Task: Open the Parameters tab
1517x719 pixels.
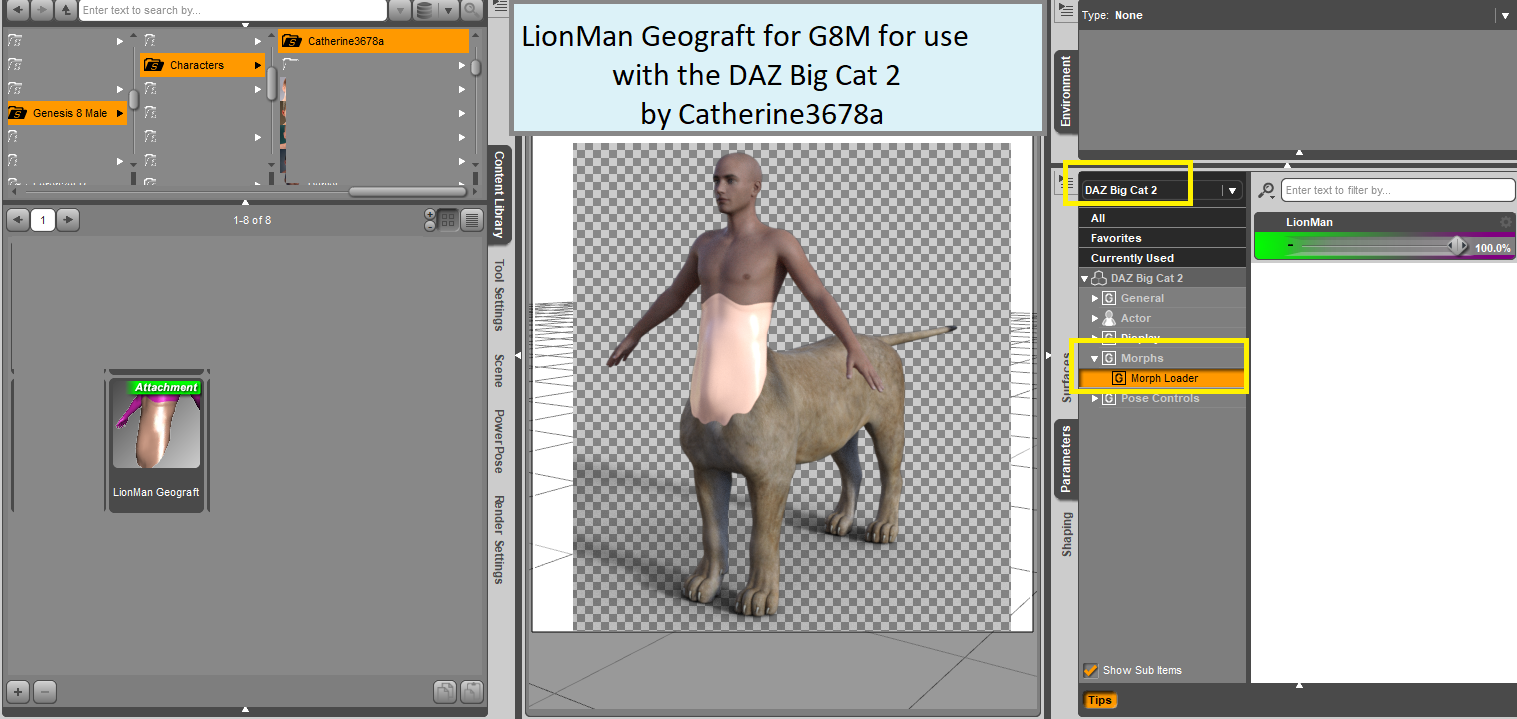Action: pos(1066,459)
